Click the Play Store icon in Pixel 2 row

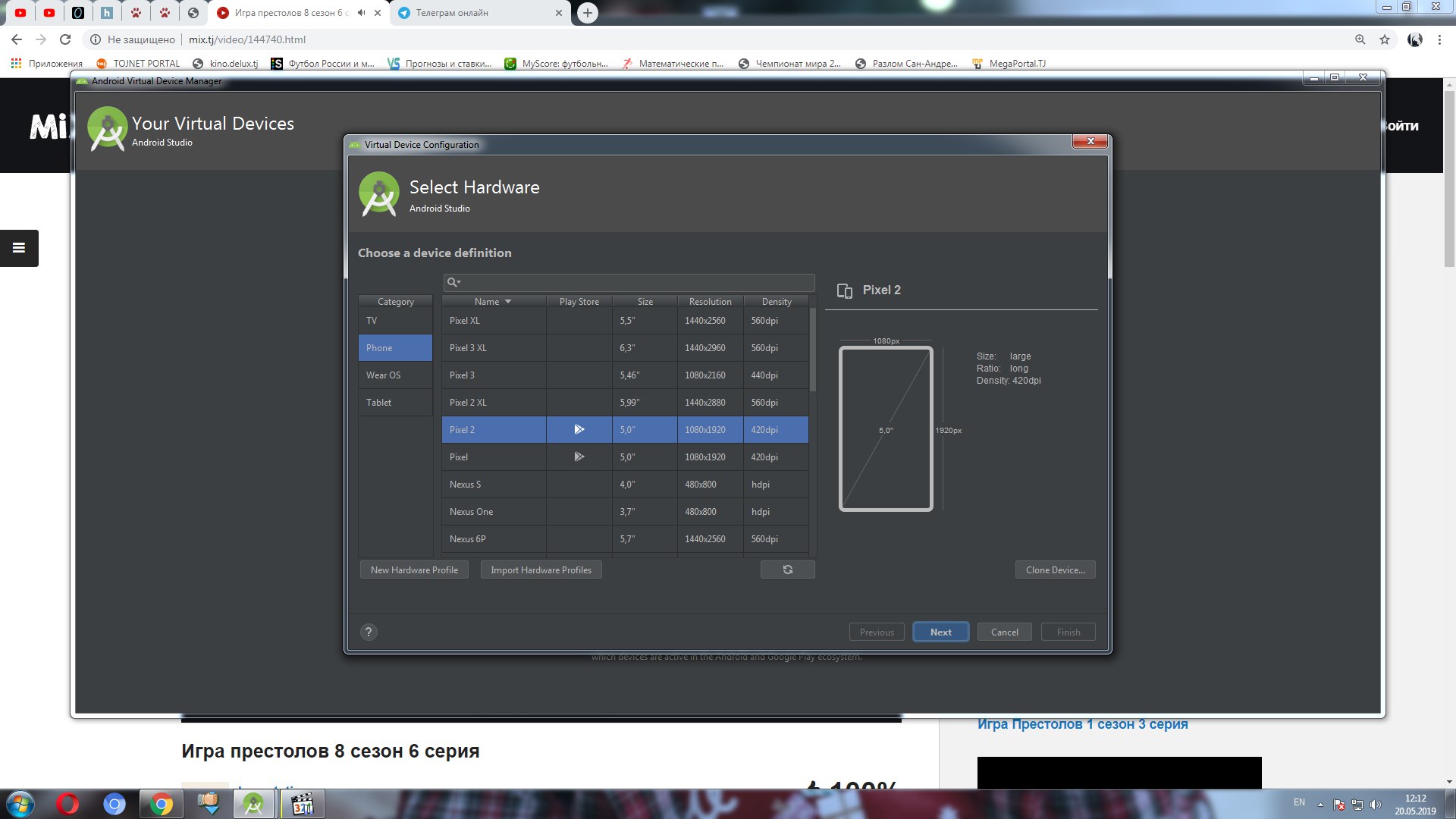[579, 429]
